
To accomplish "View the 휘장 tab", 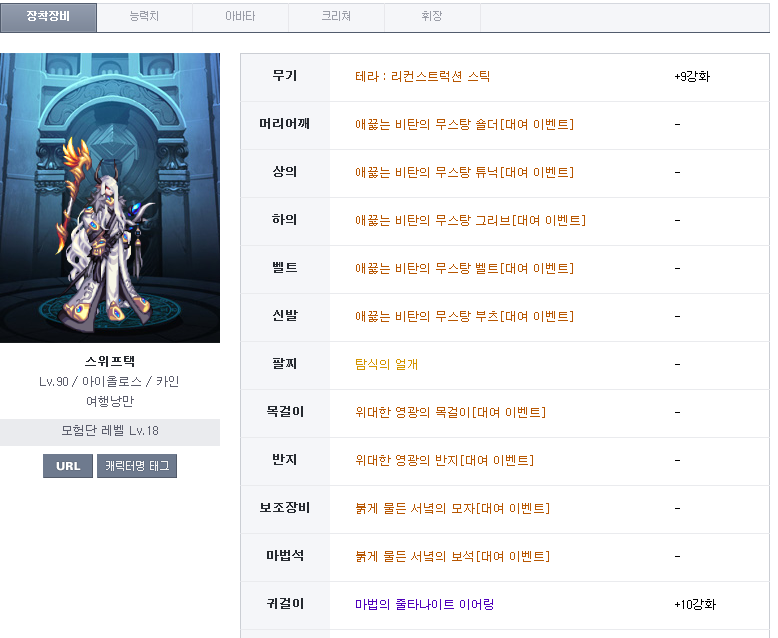I will click(432, 17).
